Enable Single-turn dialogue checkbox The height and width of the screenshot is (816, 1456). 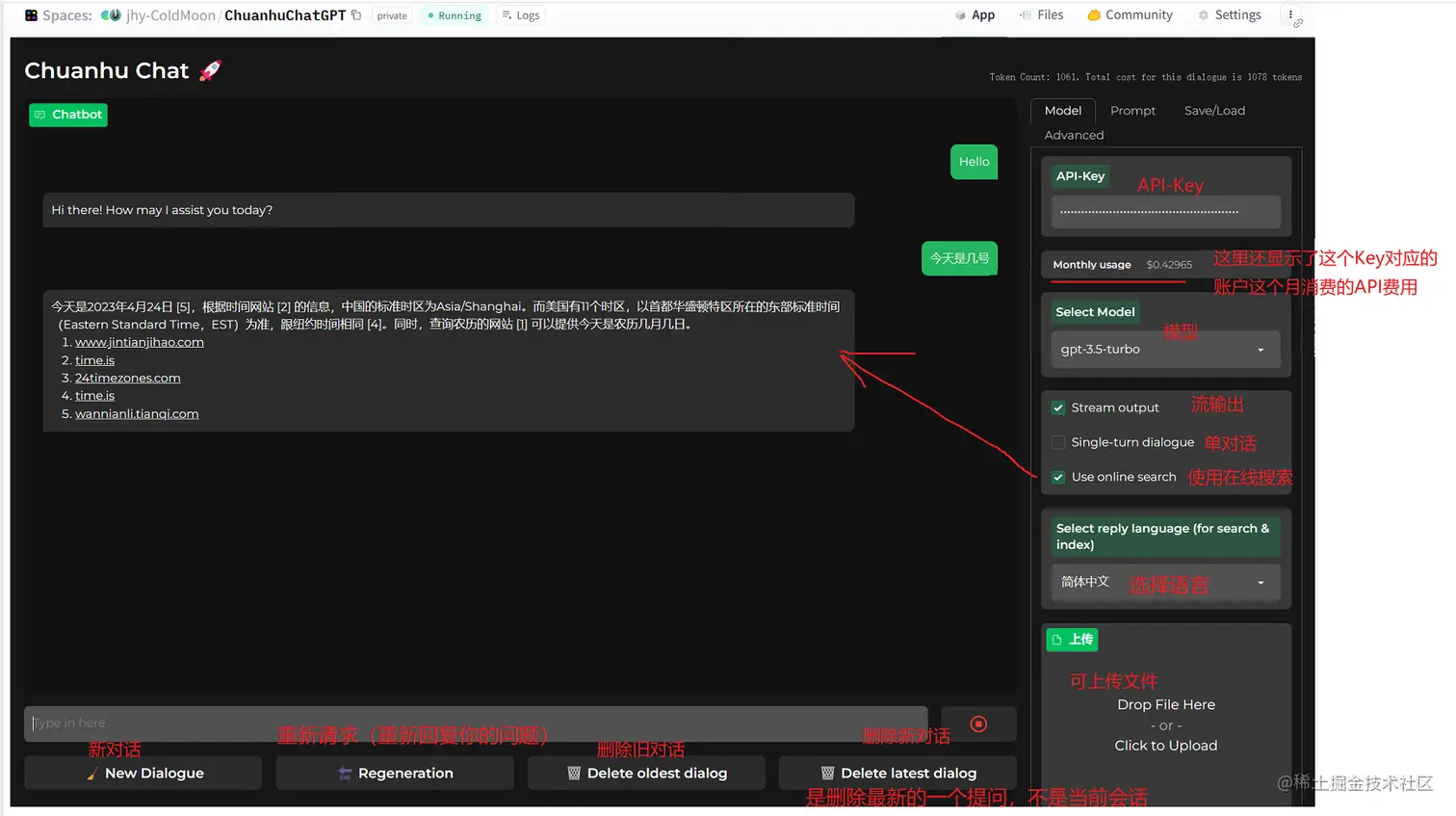click(1058, 442)
